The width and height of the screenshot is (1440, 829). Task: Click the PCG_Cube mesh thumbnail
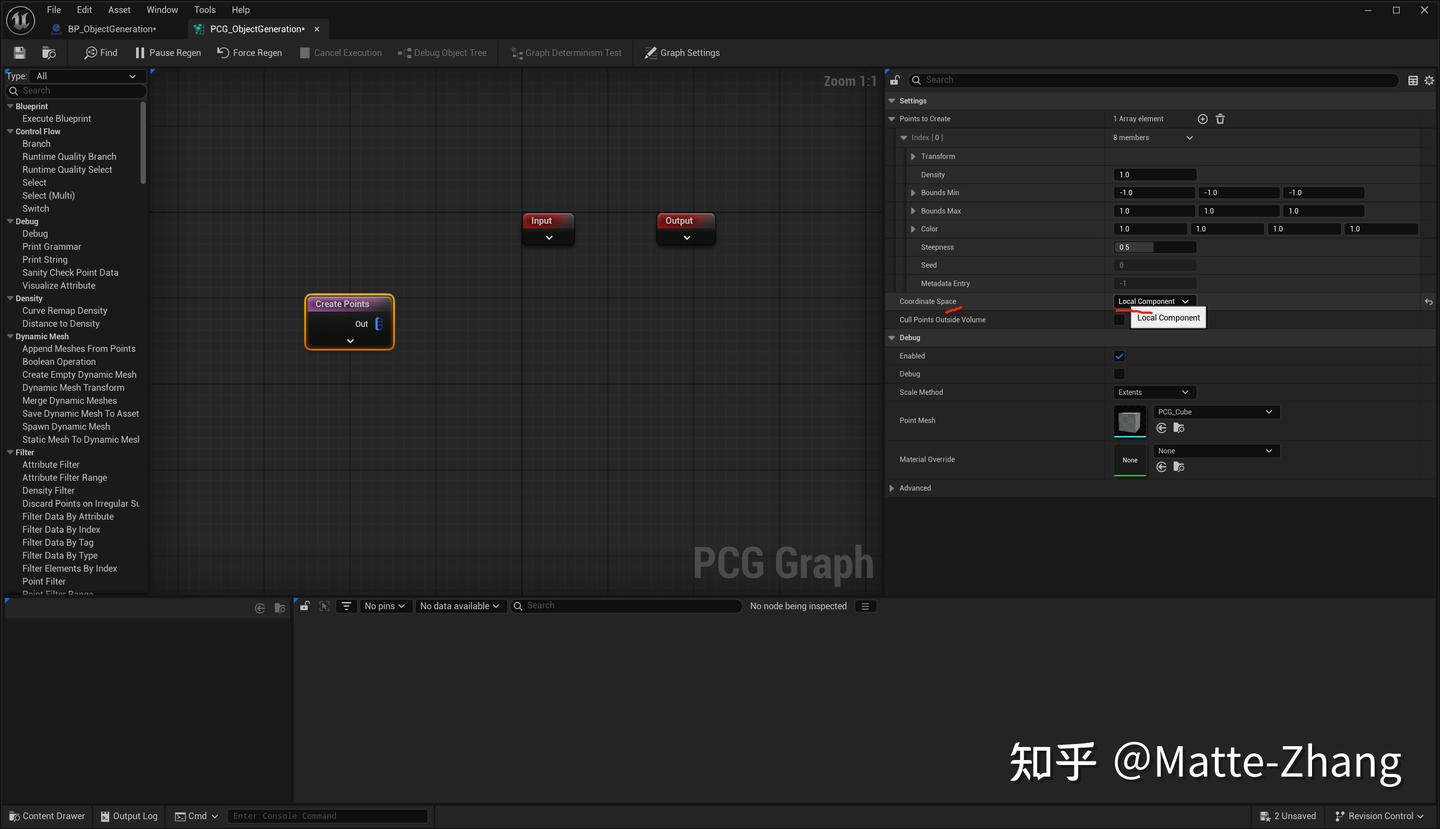(x=1129, y=421)
